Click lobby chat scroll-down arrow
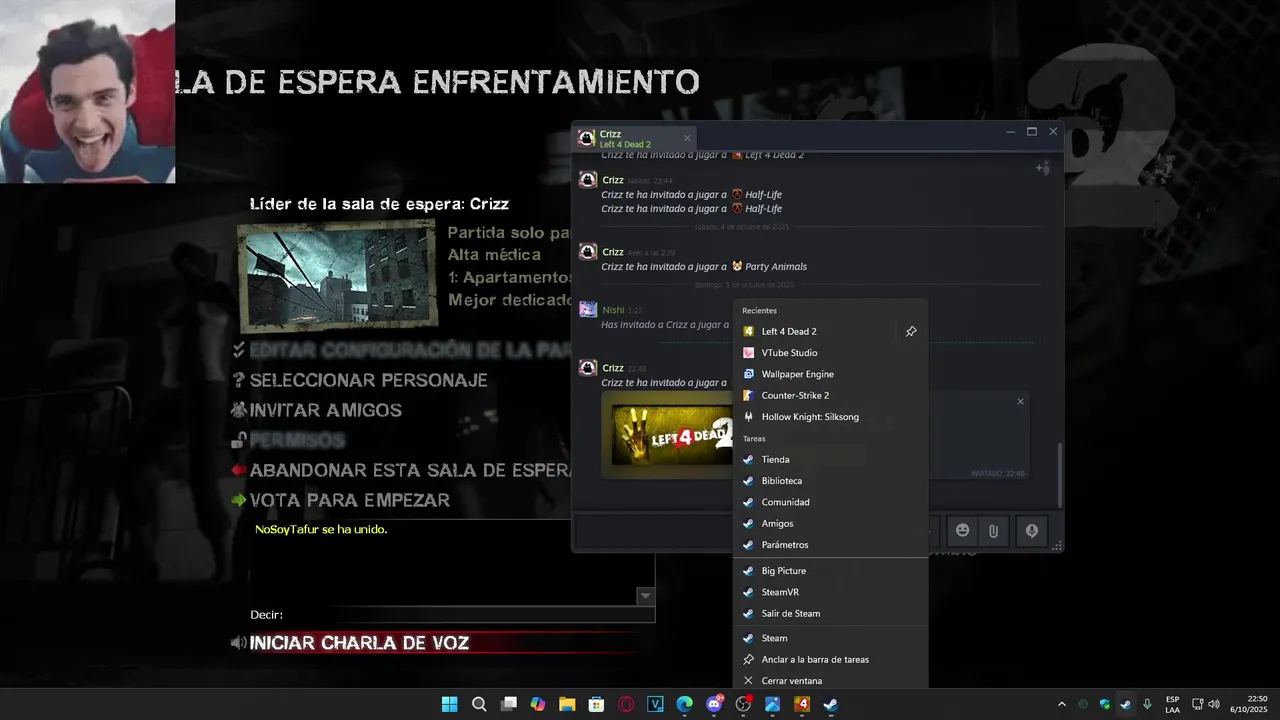This screenshot has width=1280, height=720. tap(645, 596)
